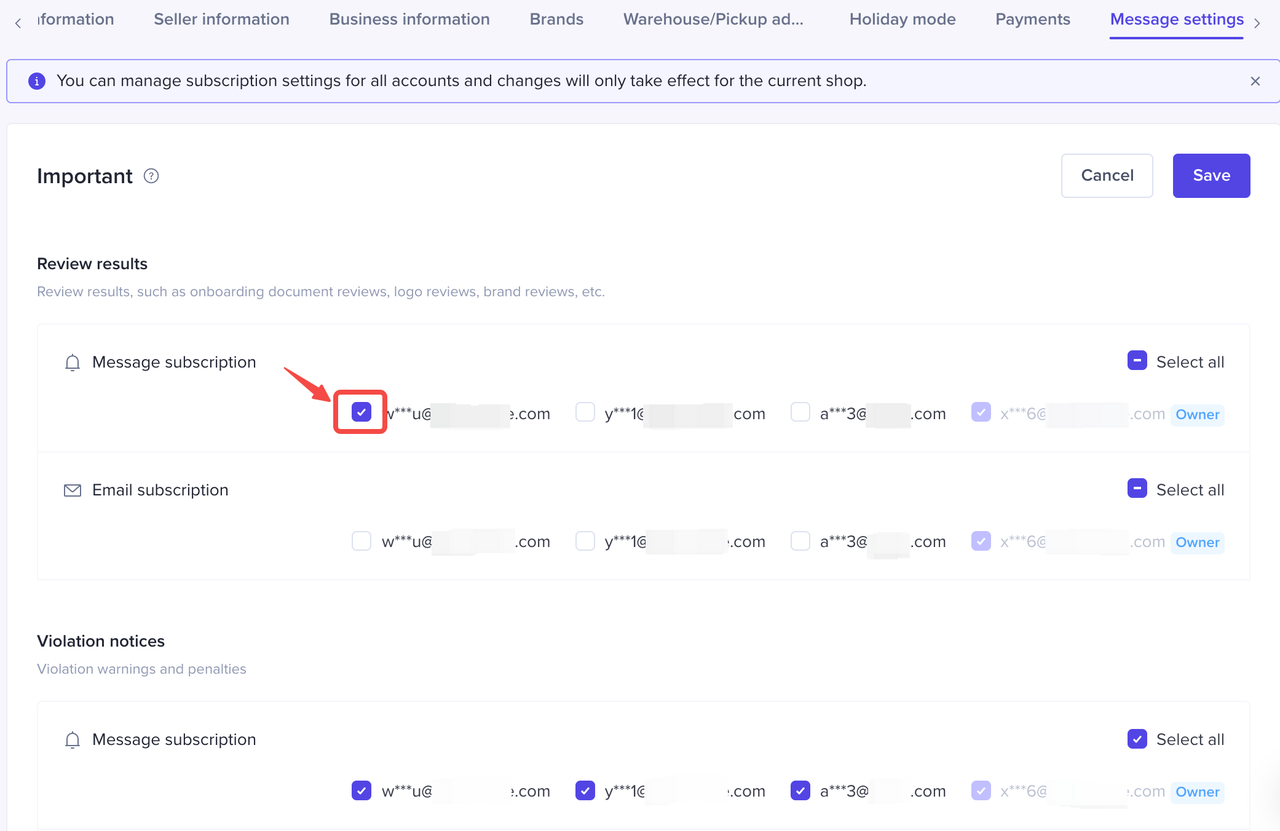Open the Brands tab
Image resolution: width=1280 pixels, height=831 pixels.
tap(556, 19)
